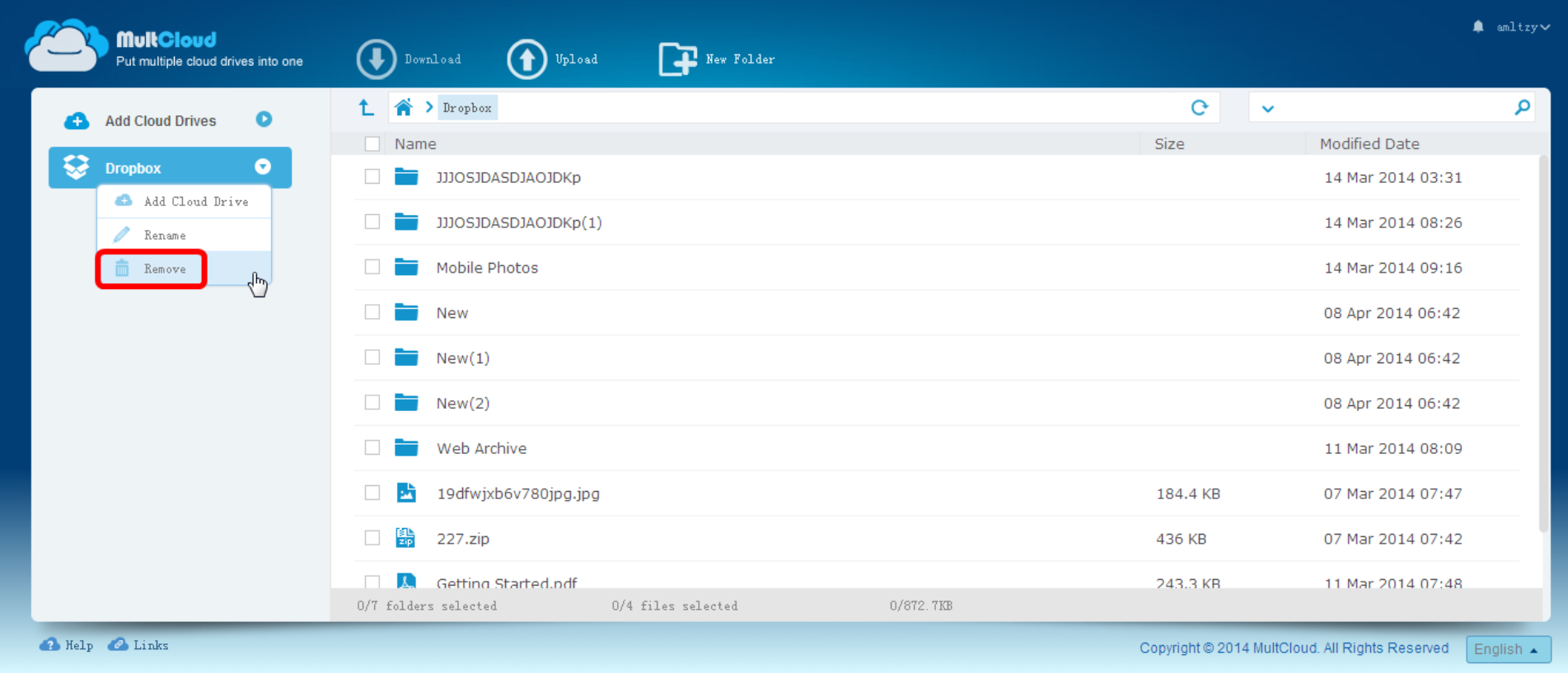Image resolution: width=1568 pixels, height=673 pixels.
Task: Click folder icon of Web Archive
Action: [x=406, y=447]
